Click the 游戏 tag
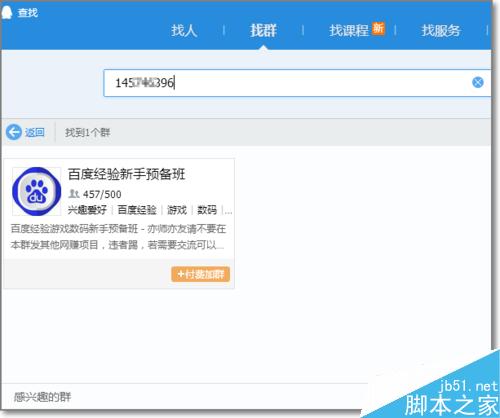 177,210
